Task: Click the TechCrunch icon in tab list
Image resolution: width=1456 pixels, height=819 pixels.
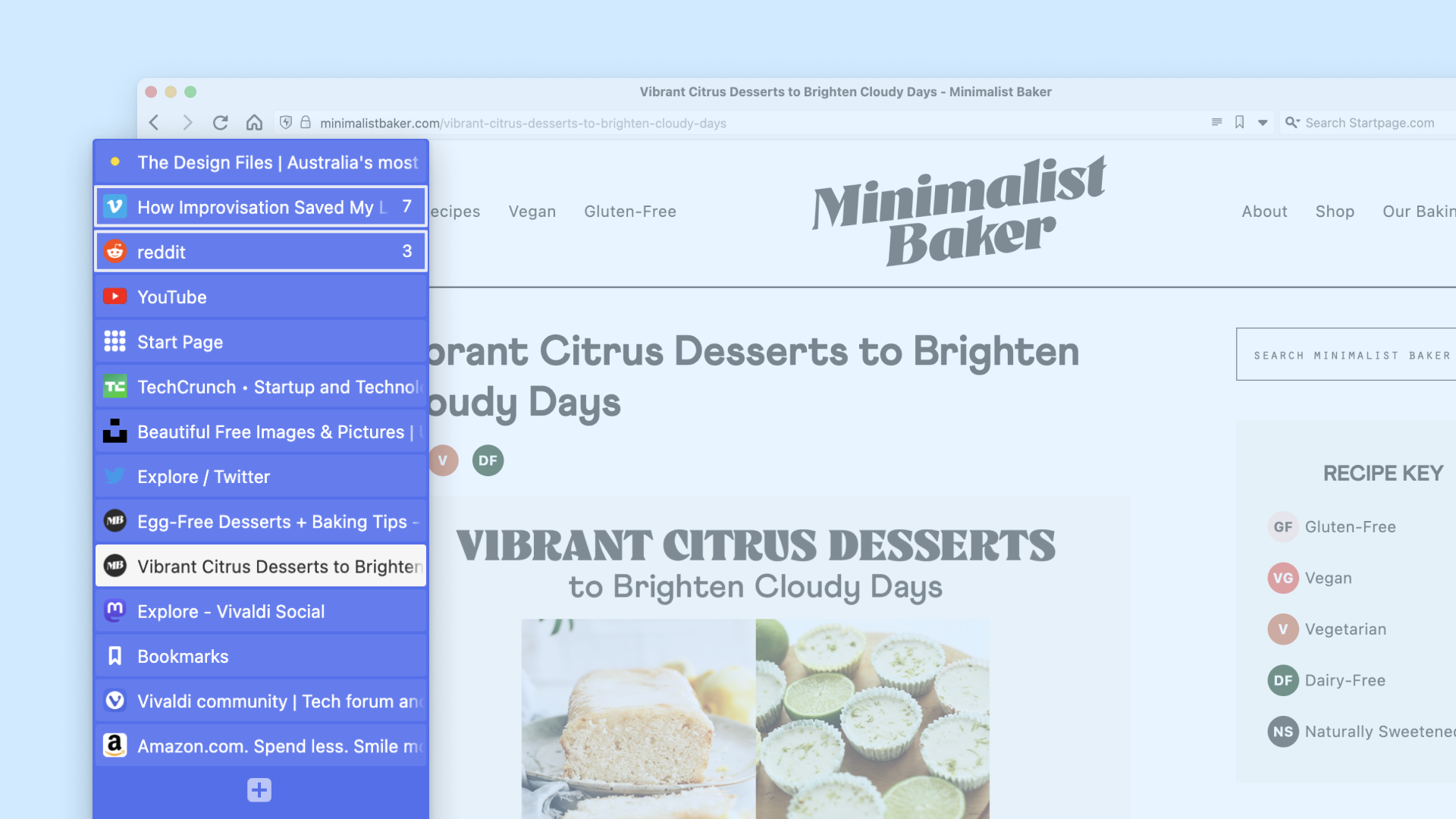Action: [x=115, y=386]
